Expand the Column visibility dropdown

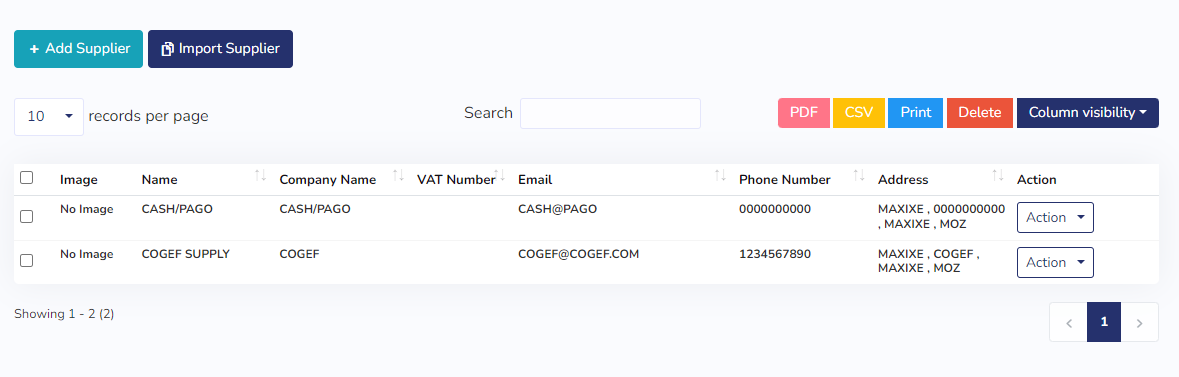click(x=1087, y=113)
